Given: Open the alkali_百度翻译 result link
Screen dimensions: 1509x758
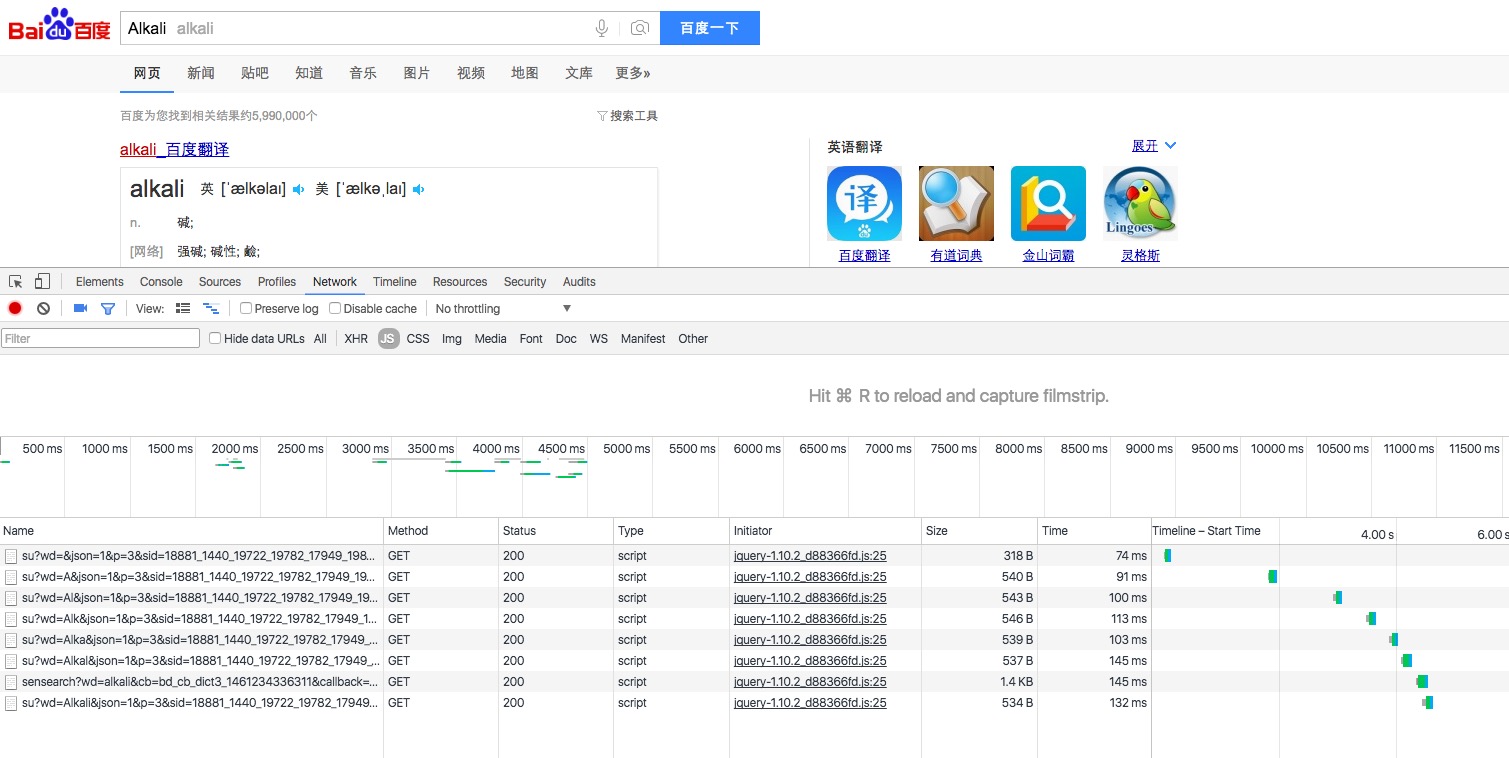Looking at the screenshot, I should point(175,150).
